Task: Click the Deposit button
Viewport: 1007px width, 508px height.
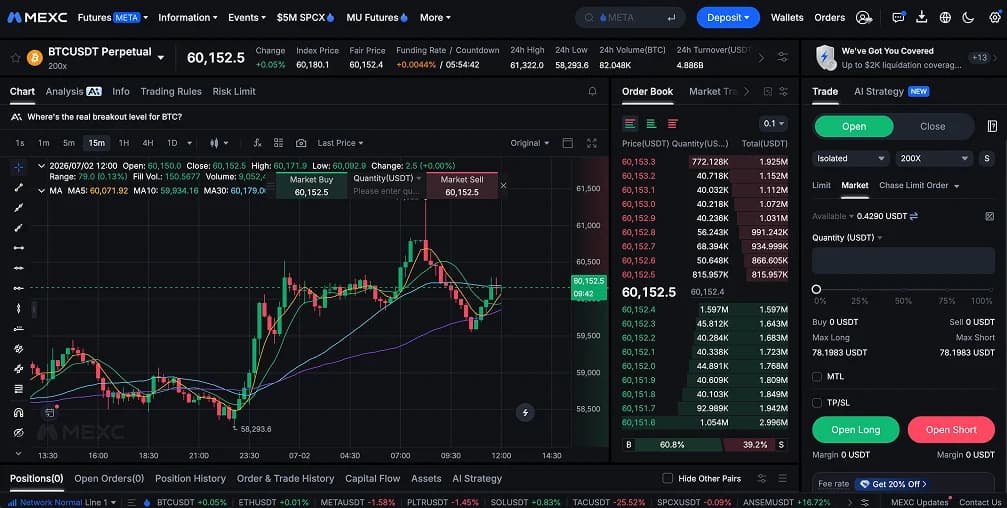Action: 728,17
